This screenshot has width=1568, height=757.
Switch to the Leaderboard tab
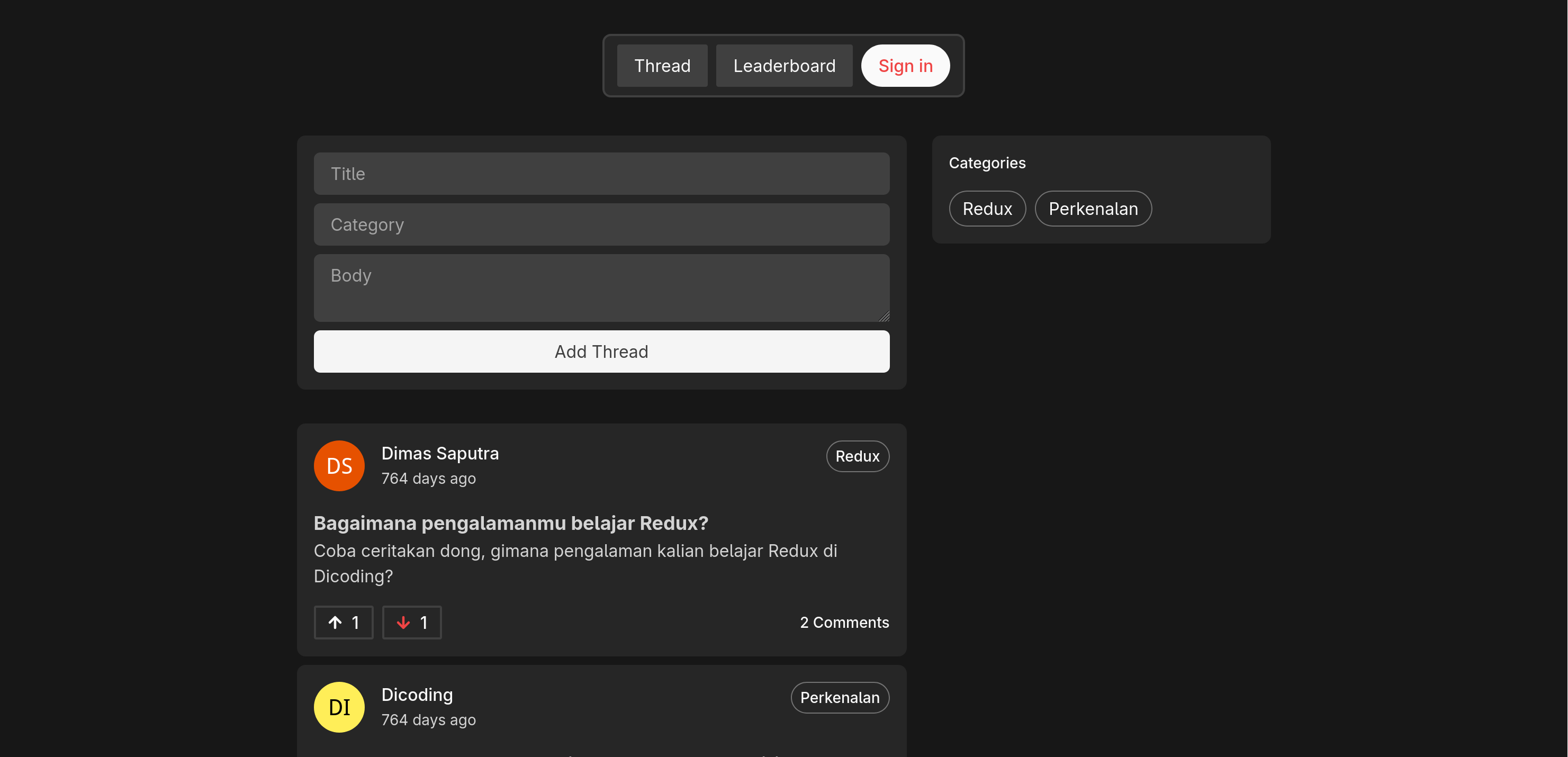(784, 65)
